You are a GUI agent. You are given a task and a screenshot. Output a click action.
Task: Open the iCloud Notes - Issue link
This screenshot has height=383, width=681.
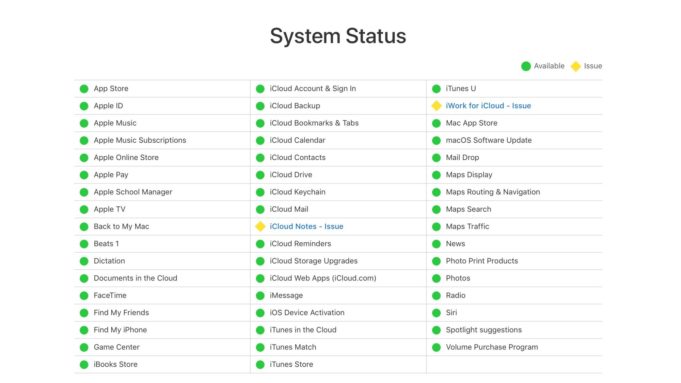(306, 226)
